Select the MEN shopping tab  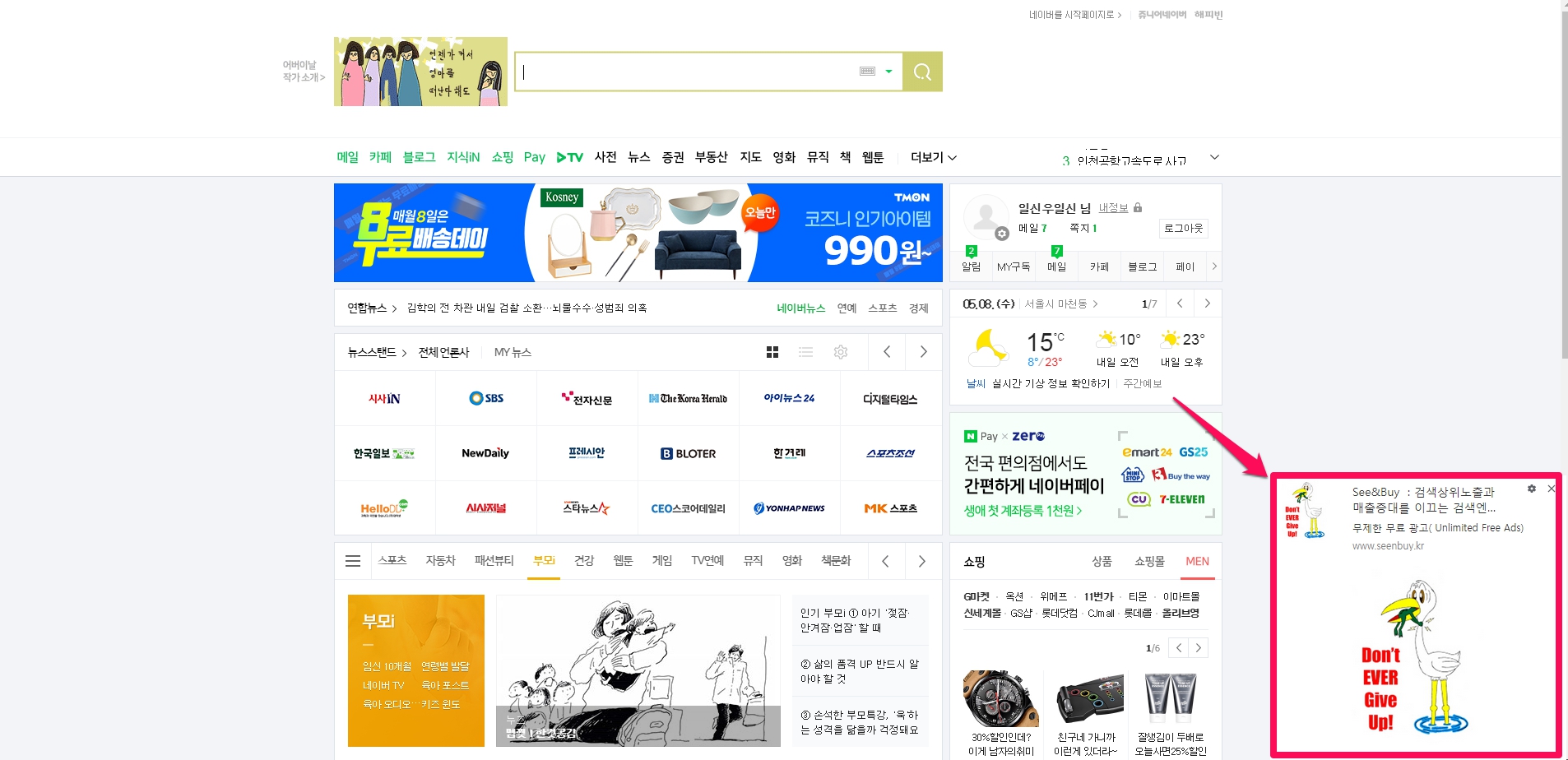click(x=1197, y=562)
